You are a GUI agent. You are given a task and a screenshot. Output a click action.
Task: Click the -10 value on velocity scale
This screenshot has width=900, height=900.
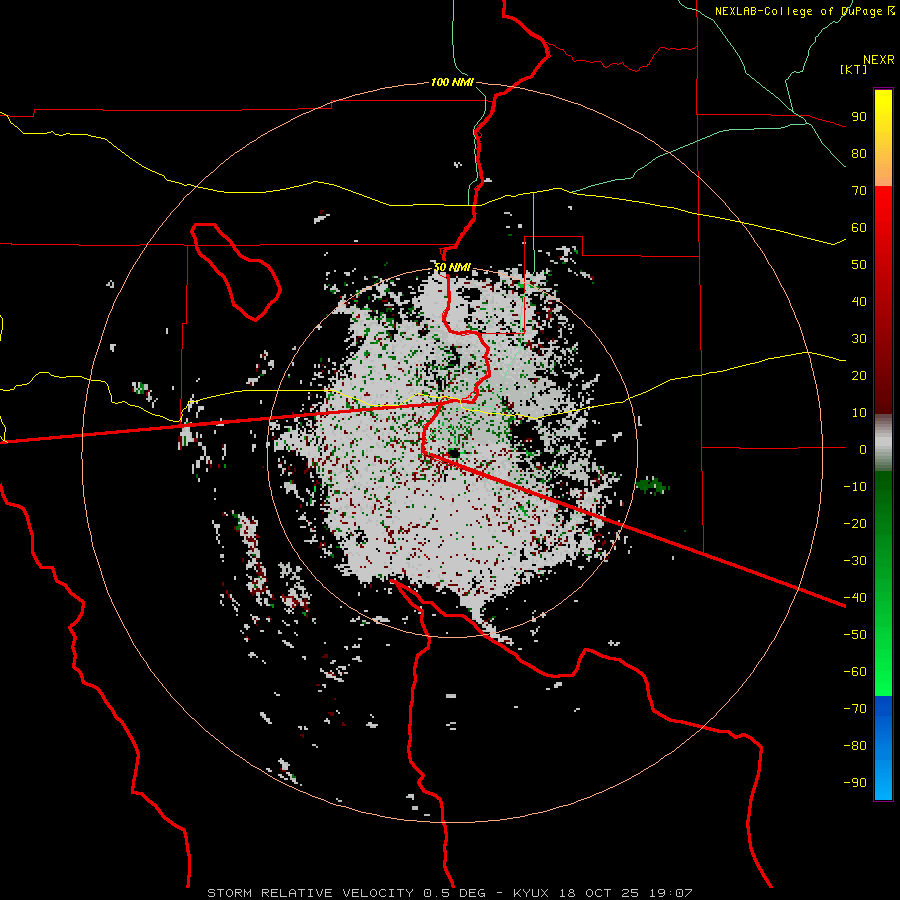(x=855, y=487)
